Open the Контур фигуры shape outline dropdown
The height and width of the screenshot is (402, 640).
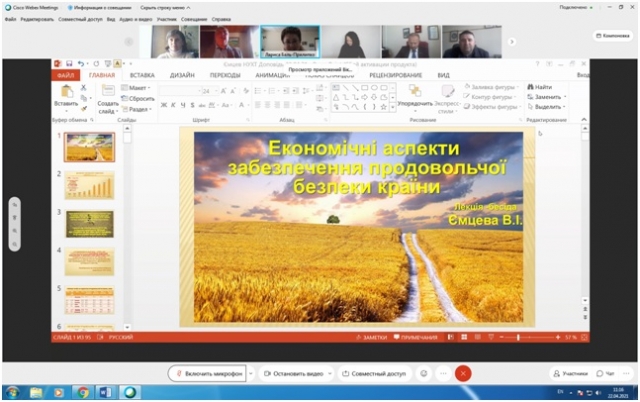491,97
